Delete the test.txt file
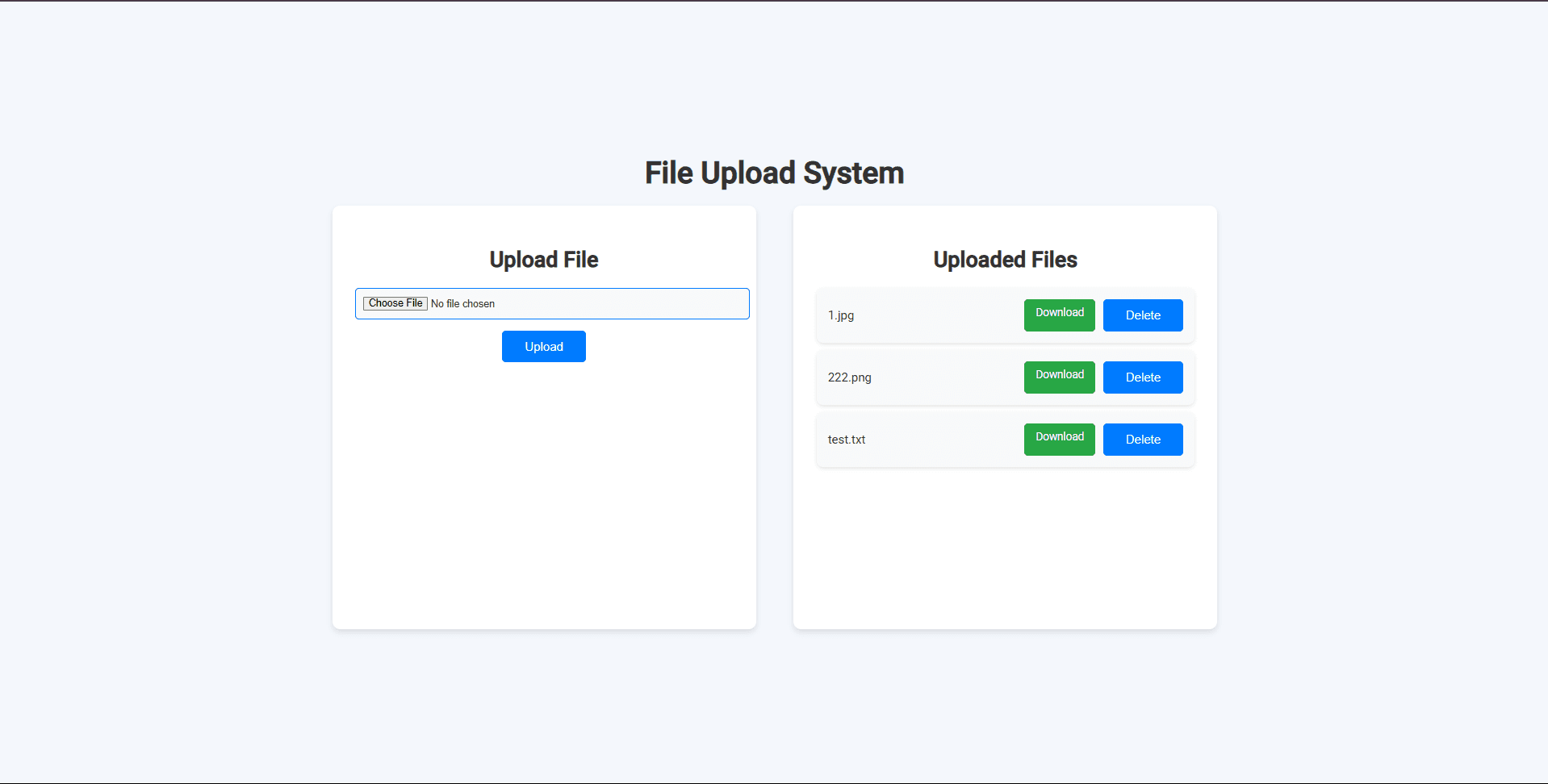 tap(1143, 440)
